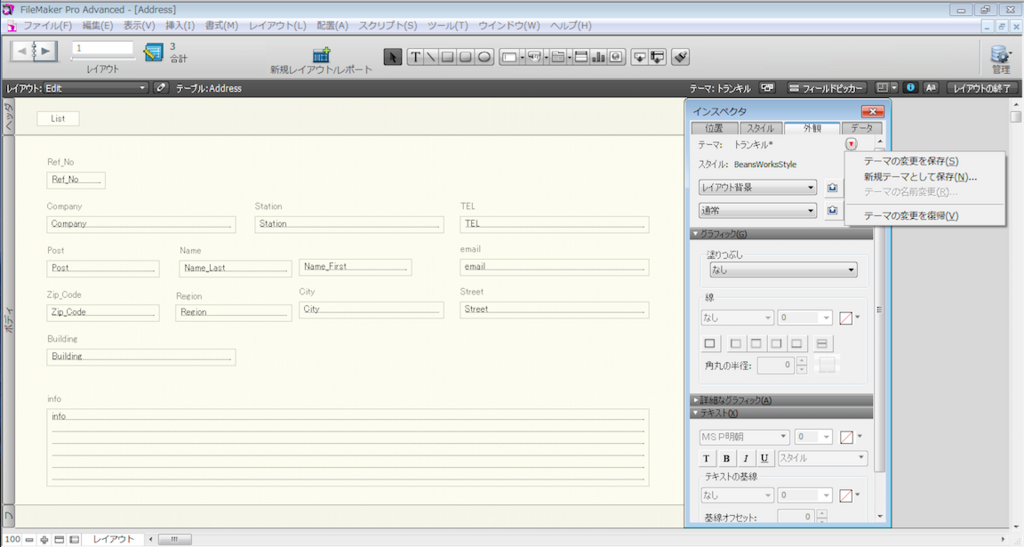Go to previous layout arrow
This screenshot has width=1024, height=547.
pos(22,51)
